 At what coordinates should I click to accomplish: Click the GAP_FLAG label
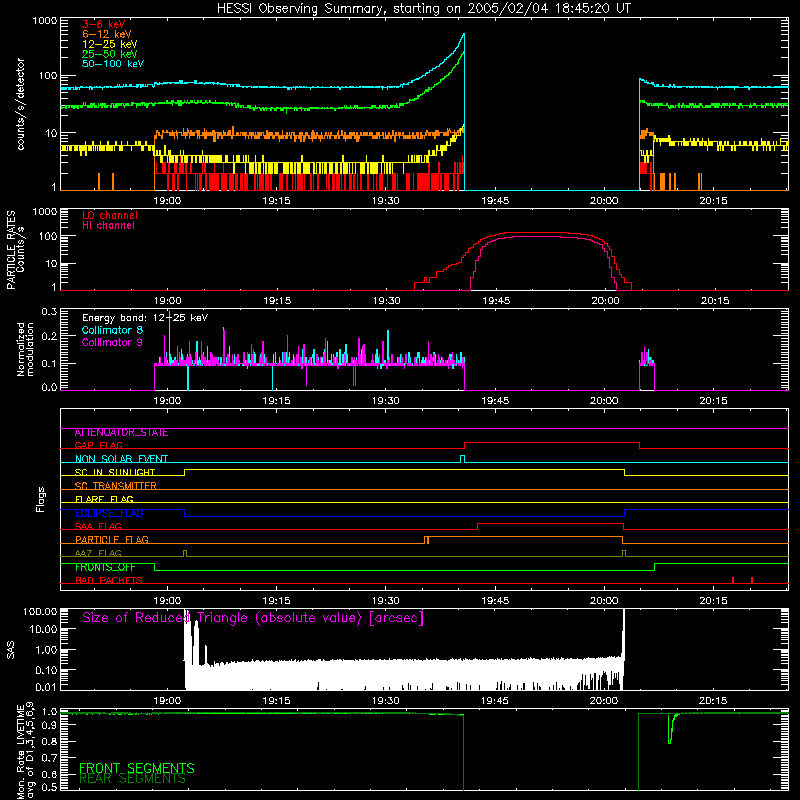pyautogui.click(x=98, y=445)
